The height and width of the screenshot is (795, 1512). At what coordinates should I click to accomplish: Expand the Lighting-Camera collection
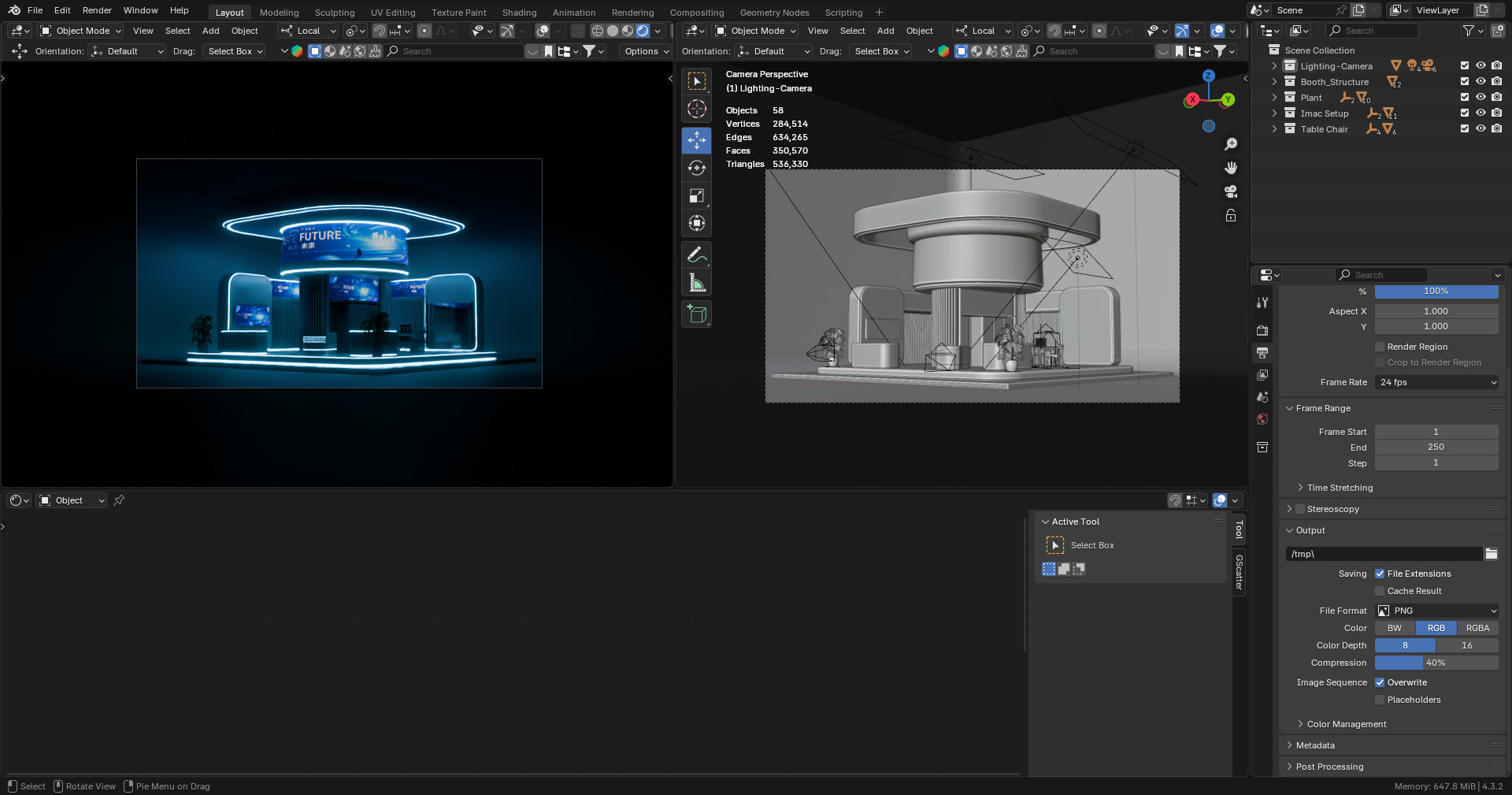click(x=1274, y=66)
